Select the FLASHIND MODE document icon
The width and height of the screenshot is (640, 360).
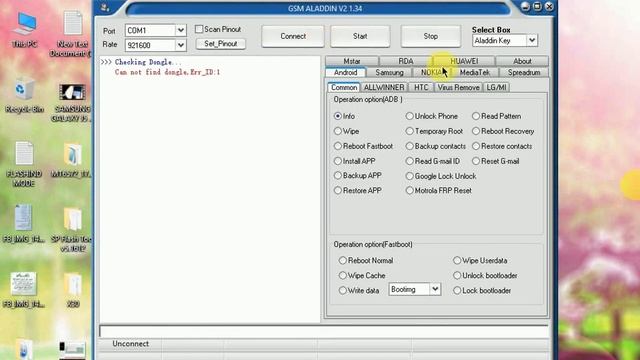point(24,164)
